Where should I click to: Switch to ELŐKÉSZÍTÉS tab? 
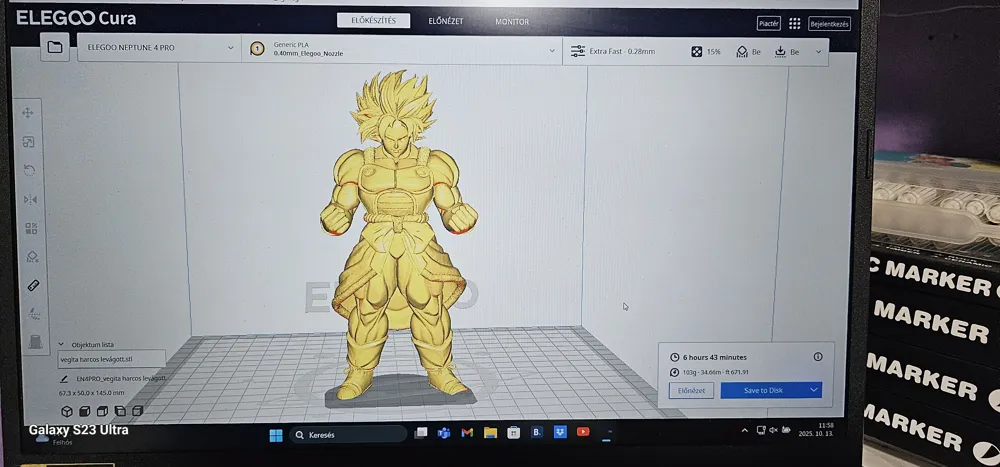(x=374, y=20)
